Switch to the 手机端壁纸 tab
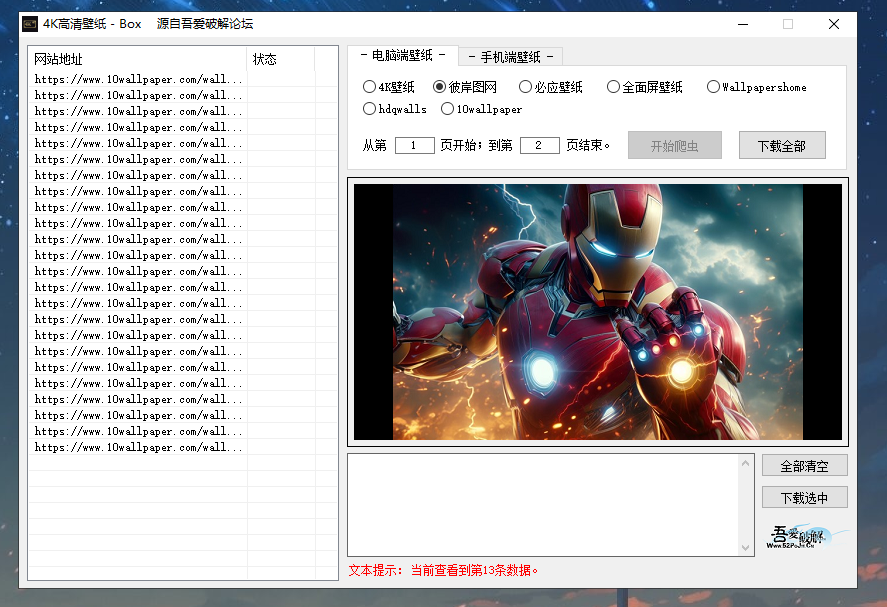 coord(510,57)
